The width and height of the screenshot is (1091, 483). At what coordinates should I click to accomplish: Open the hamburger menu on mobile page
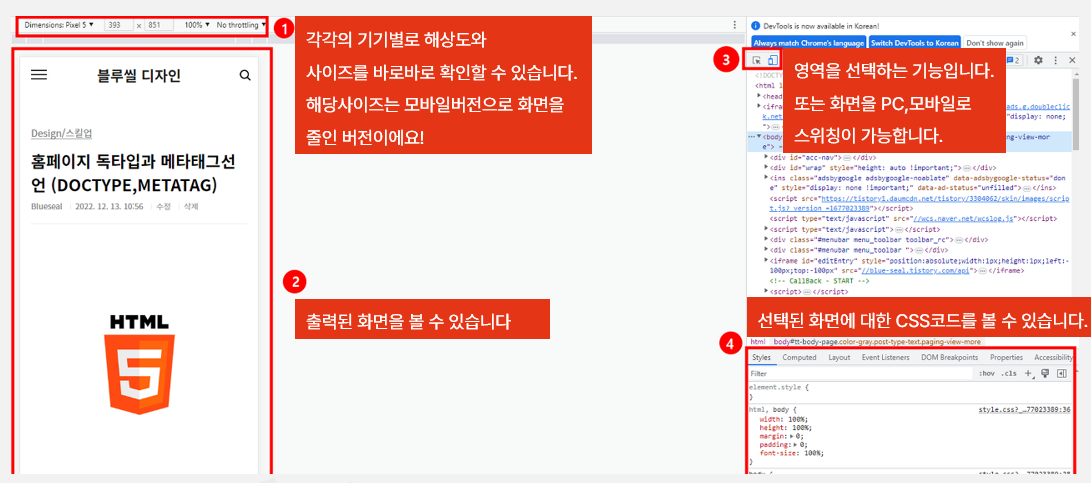pos(39,75)
